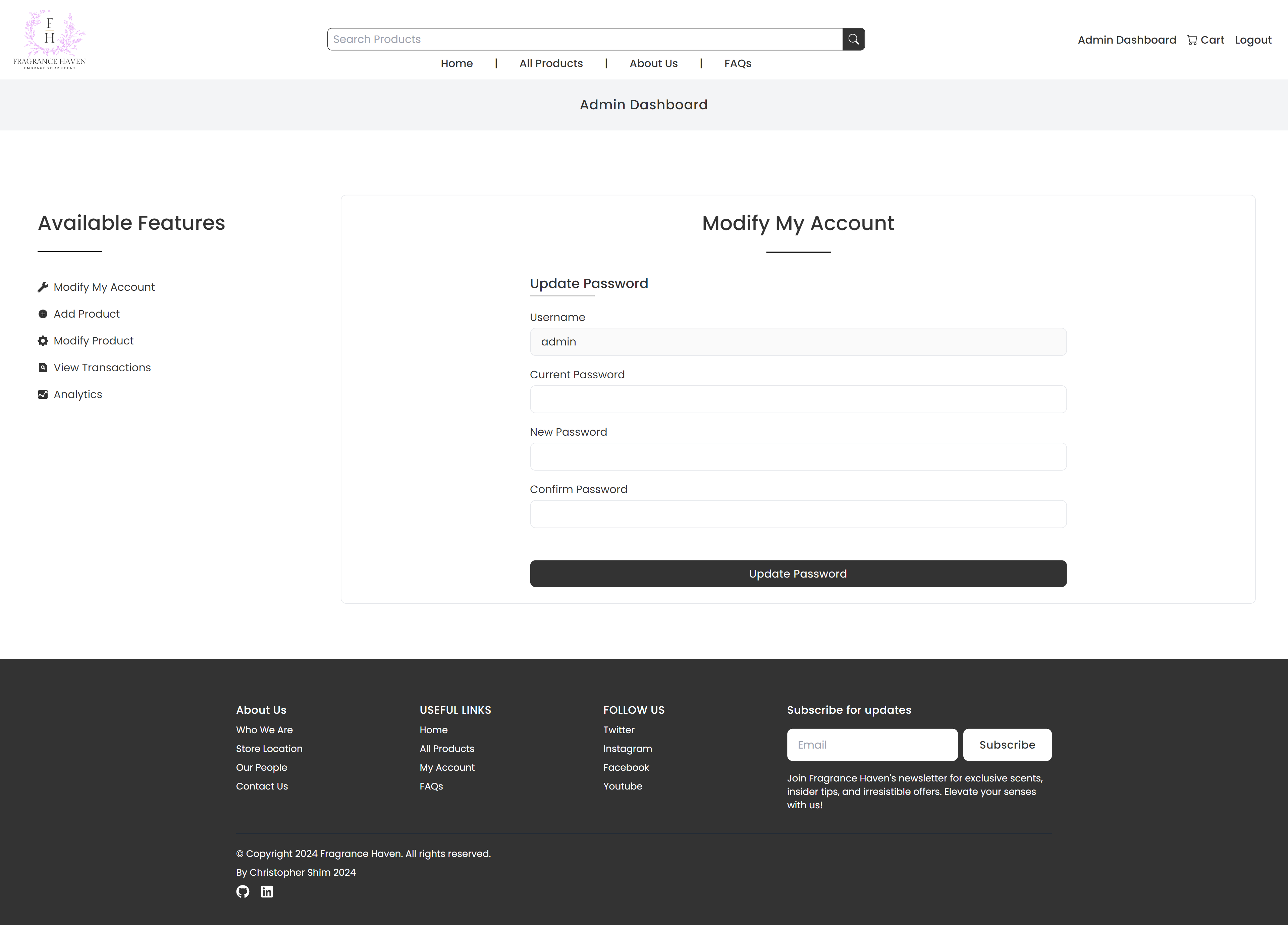
Task: Switch to the About Us page
Action: (x=653, y=63)
